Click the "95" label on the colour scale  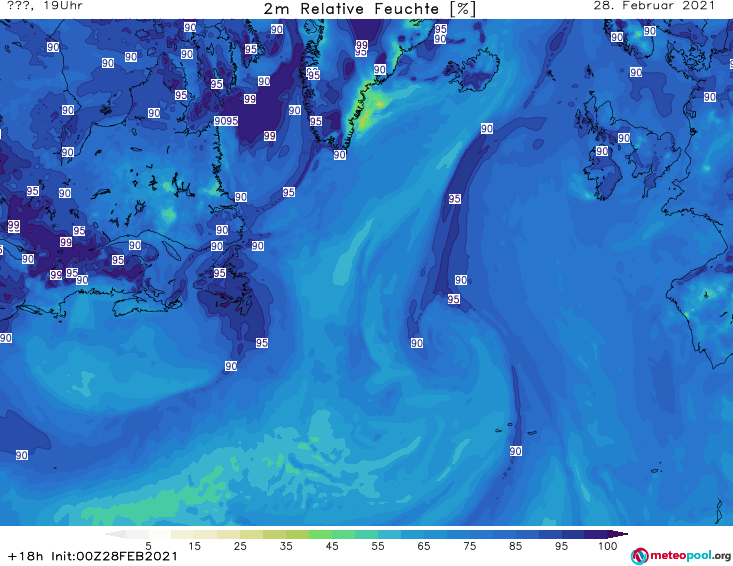[x=561, y=546]
